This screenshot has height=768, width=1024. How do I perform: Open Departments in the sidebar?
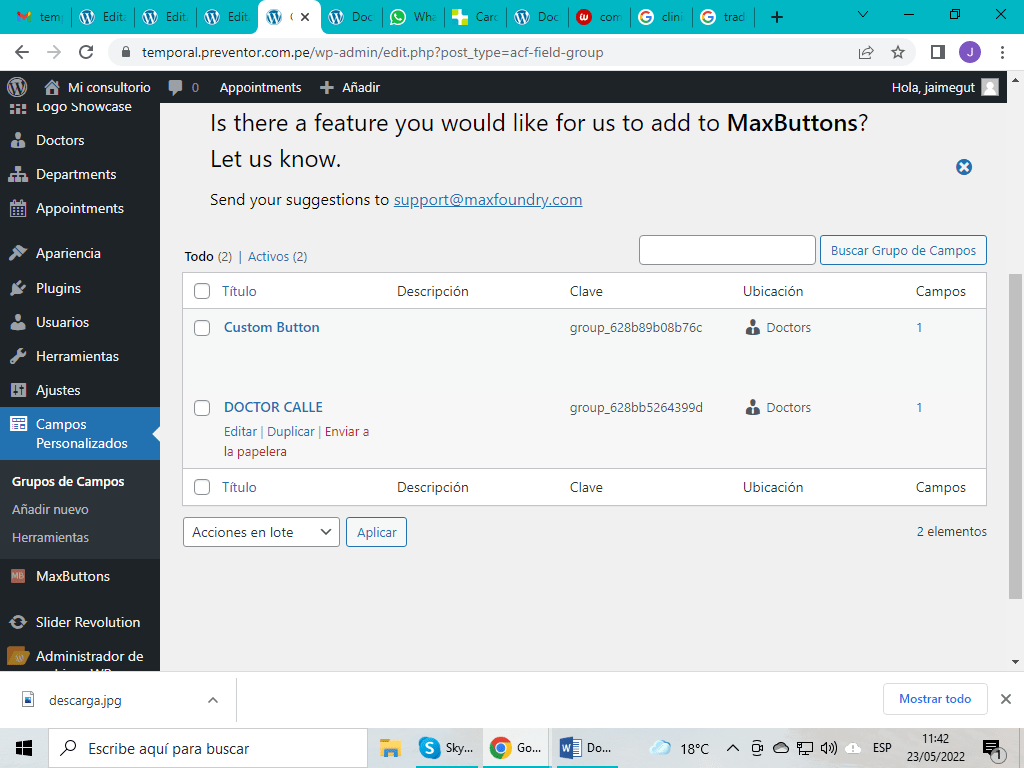(76, 174)
